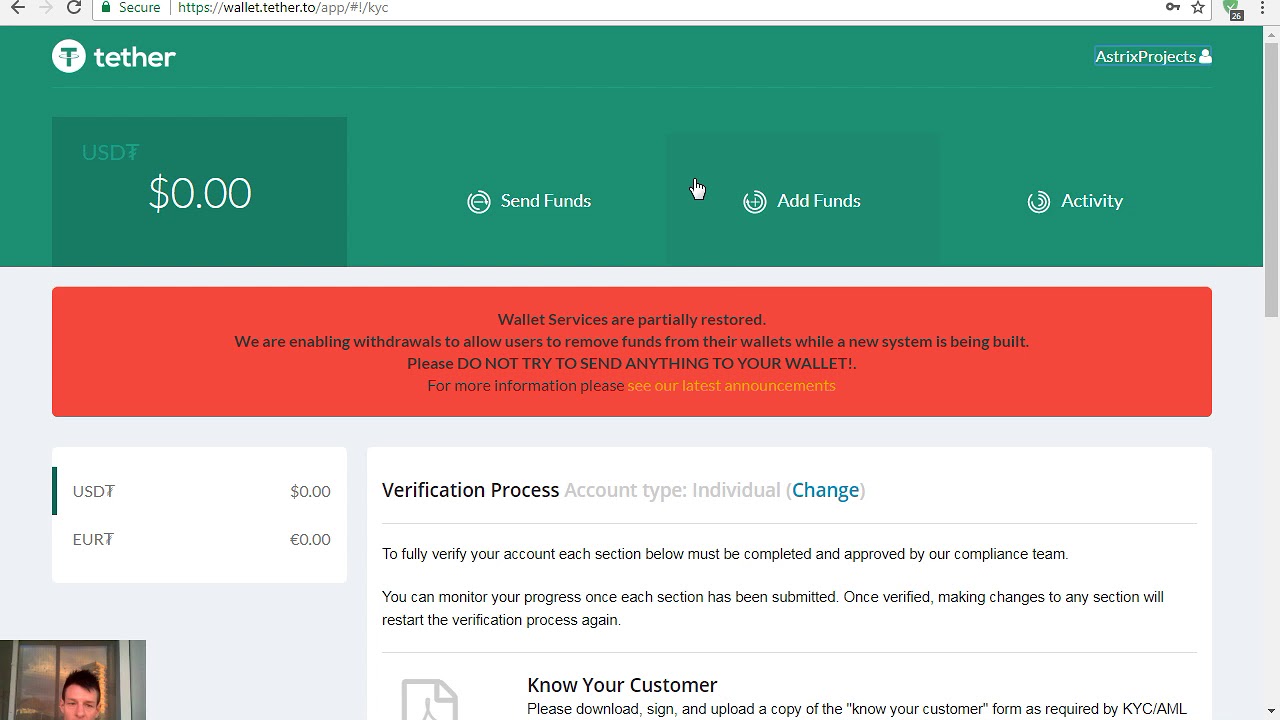Screen dimensions: 1280x720
Task: Click the €0.00 EURT amount
Action: [x=310, y=539]
